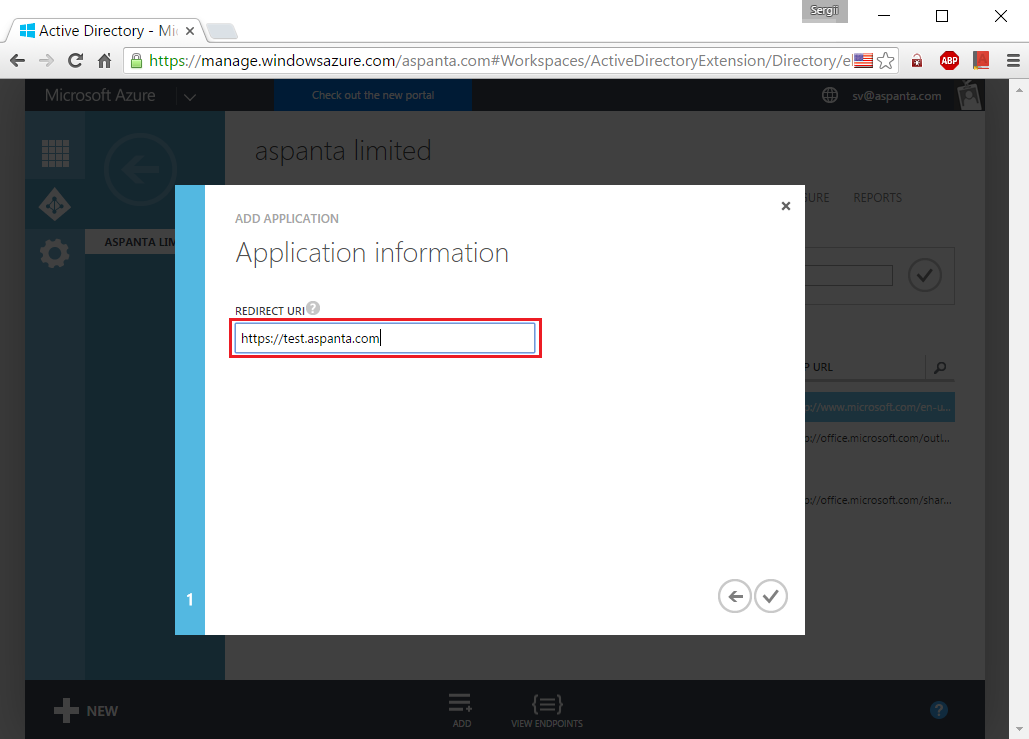Open the all items grid icon in sidebar
This screenshot has width=1029, height=739.
54,153
